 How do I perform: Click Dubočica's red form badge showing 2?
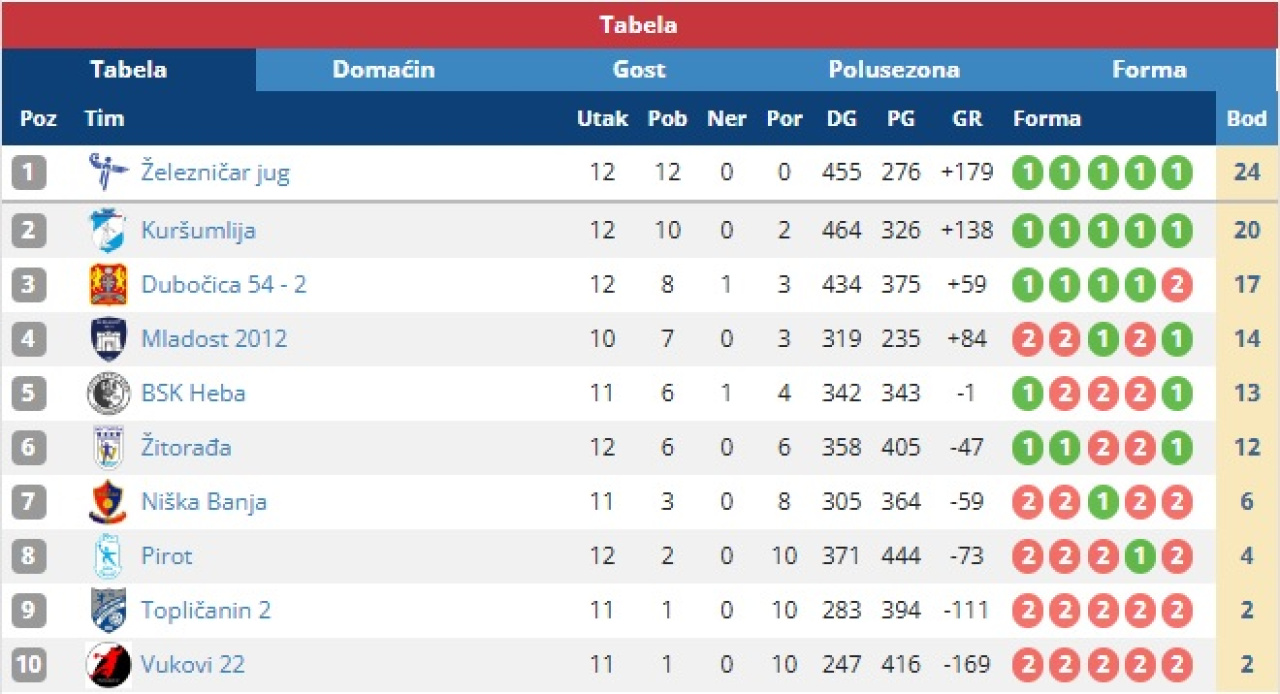1176,285
